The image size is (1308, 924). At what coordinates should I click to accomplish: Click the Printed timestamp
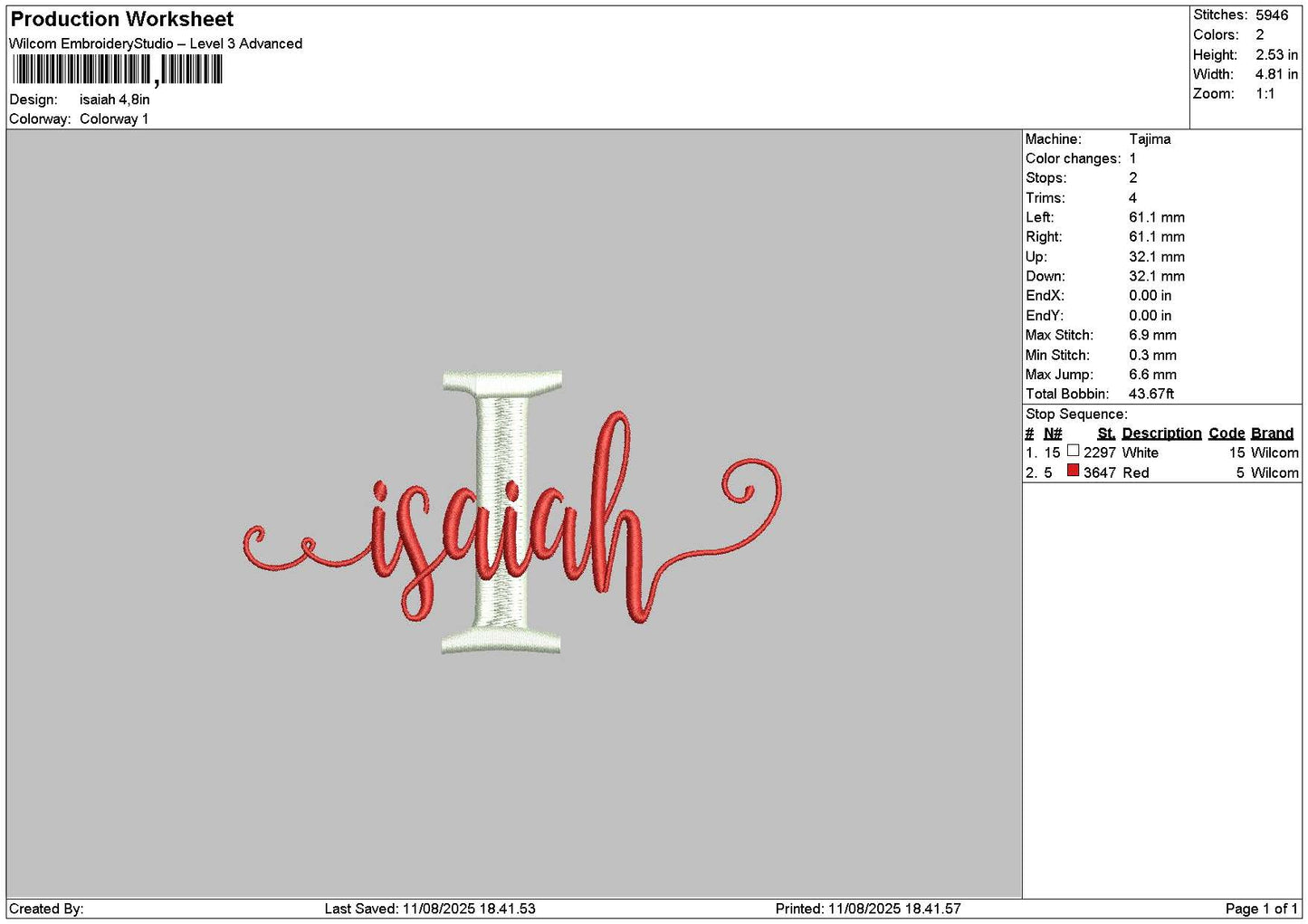tap(868, 909)
